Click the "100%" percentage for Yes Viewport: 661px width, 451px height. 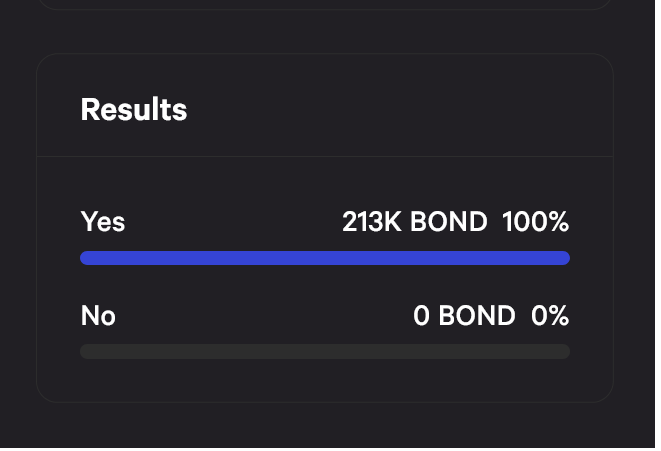pyautogui.click(x=535, y=221)
